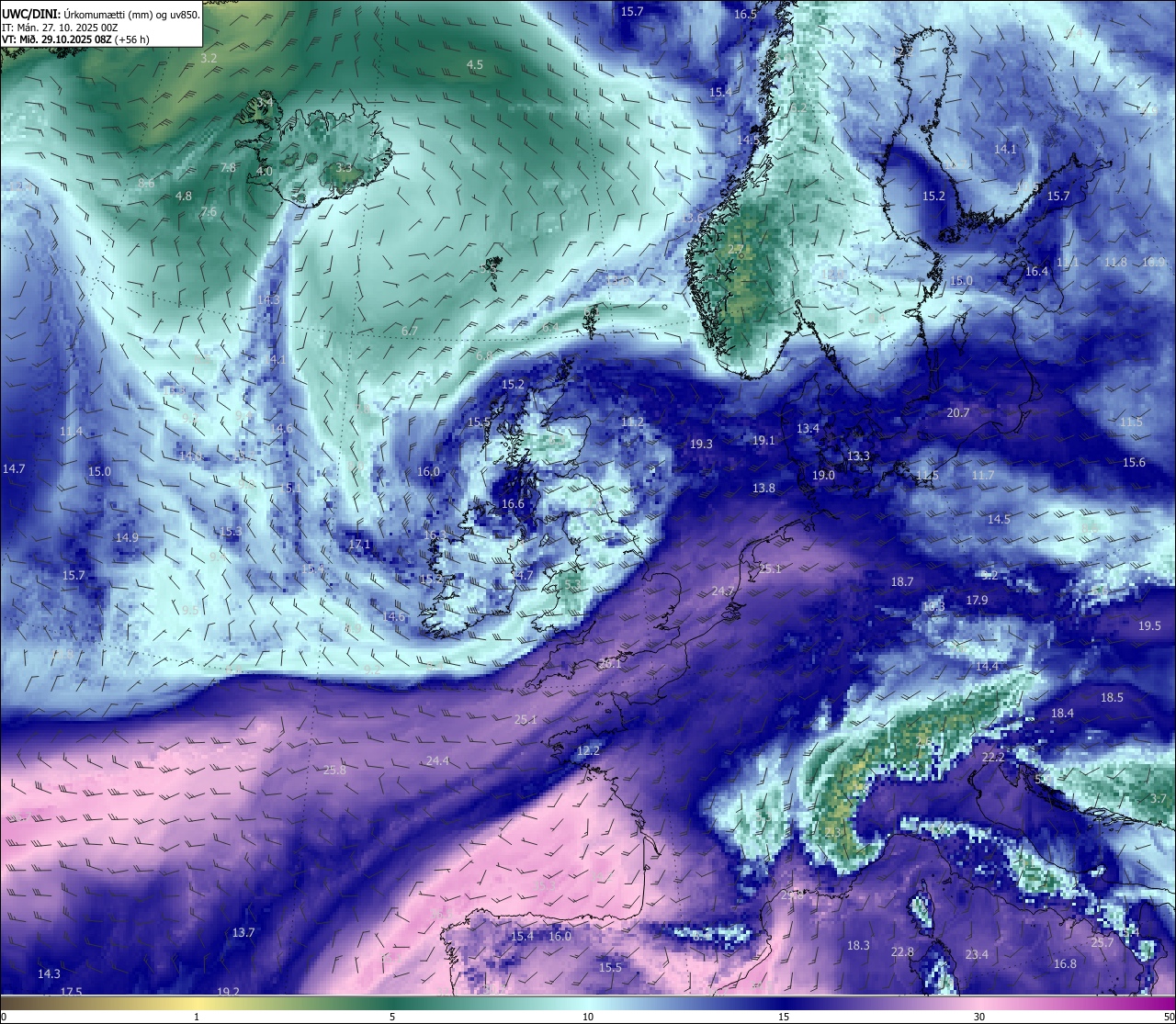1176x1024 pixels.
Task: Click the 18.5 map value
Action: (1112, 698)
